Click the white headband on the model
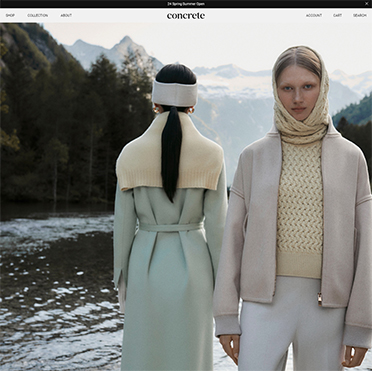The height and width of the screenshot is (371, 372). (x=175, y=93)
